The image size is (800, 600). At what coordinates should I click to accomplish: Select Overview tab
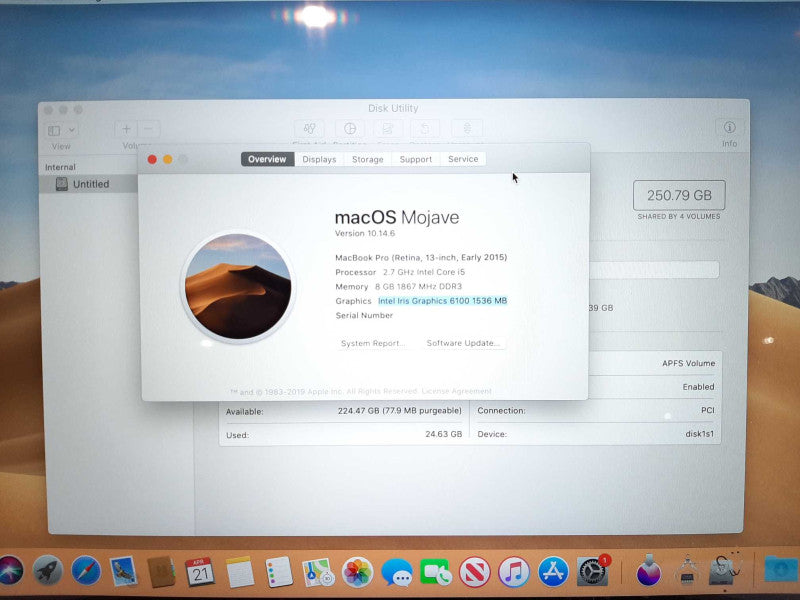coord(267,159)
